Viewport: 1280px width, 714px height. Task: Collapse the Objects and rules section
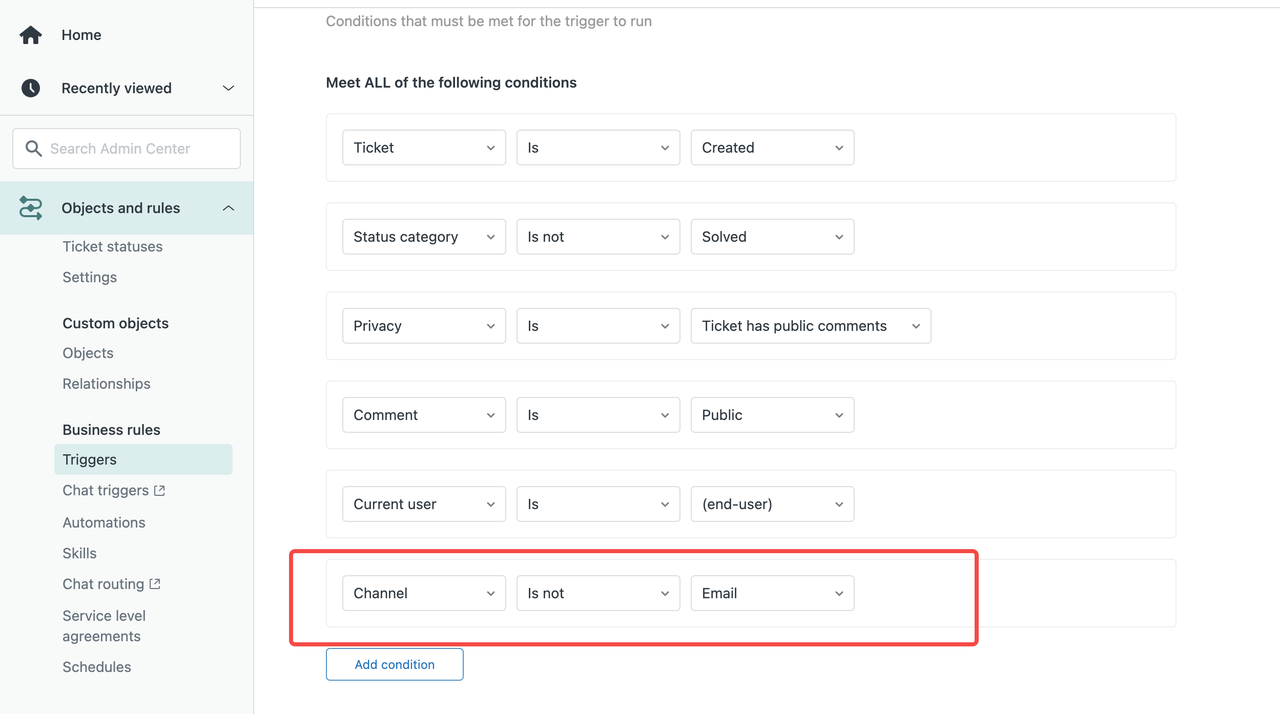point(228,208)
